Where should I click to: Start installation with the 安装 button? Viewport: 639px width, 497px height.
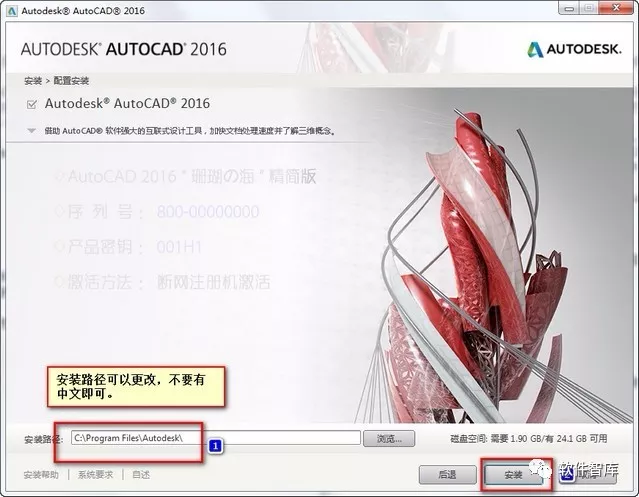tap(513, 475)
